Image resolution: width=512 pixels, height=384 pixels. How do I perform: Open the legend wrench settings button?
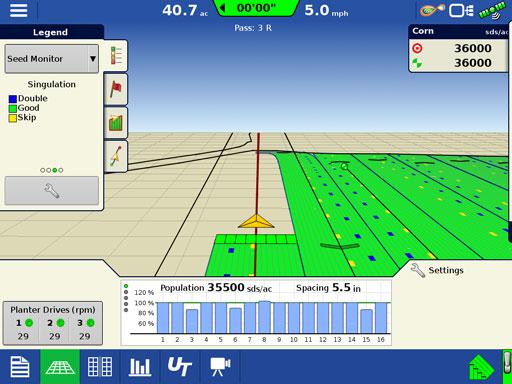[x=52, y=191]
